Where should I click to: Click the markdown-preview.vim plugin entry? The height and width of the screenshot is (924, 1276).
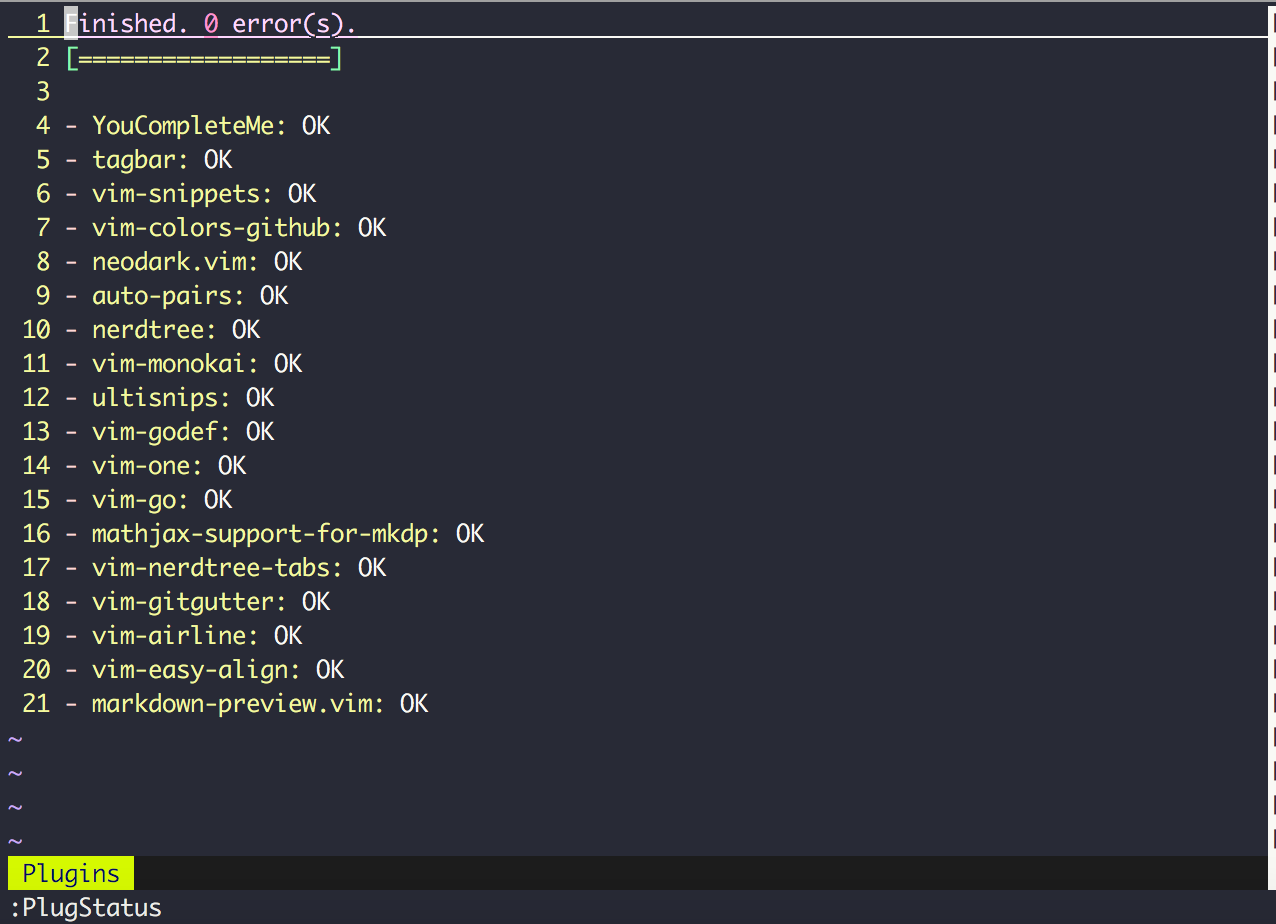tap(236, 703)
